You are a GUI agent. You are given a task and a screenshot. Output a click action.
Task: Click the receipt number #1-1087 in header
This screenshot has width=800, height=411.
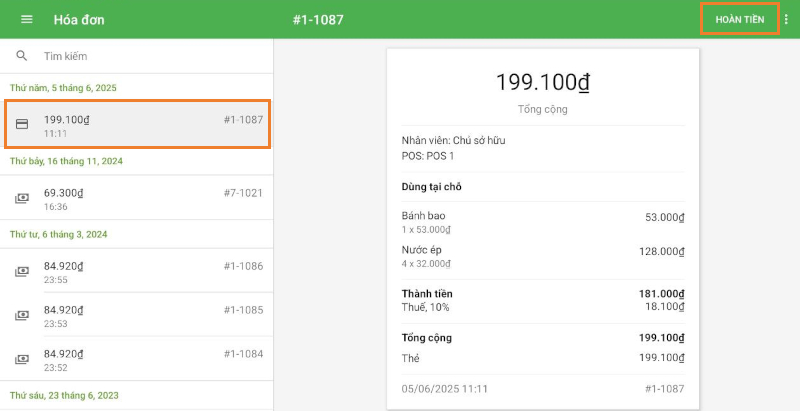pyautogui.click(x=318, y=20)
